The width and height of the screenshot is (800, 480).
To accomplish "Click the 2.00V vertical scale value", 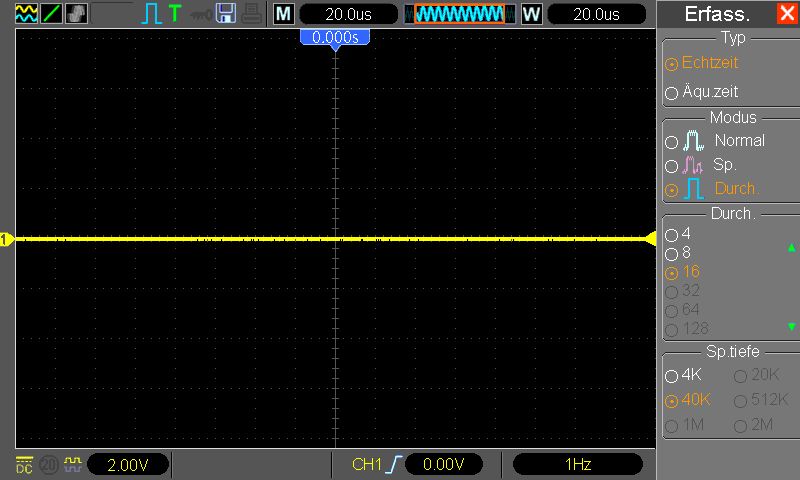I will point(128,465).
